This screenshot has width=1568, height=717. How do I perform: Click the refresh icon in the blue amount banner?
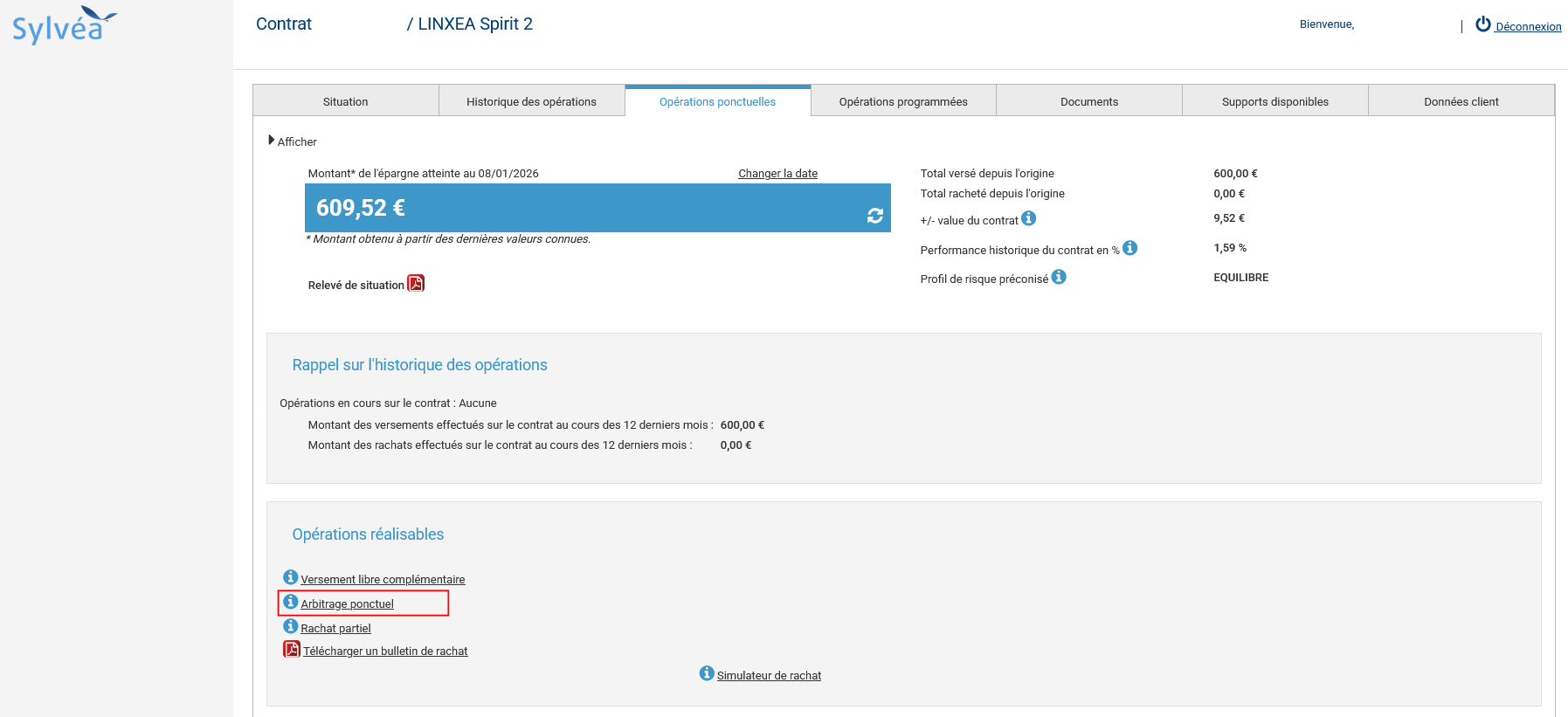(x=874, y=216)
